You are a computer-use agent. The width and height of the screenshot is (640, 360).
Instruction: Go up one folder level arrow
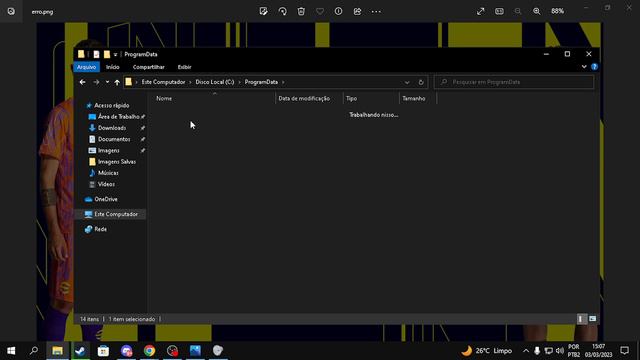point(117,82)
